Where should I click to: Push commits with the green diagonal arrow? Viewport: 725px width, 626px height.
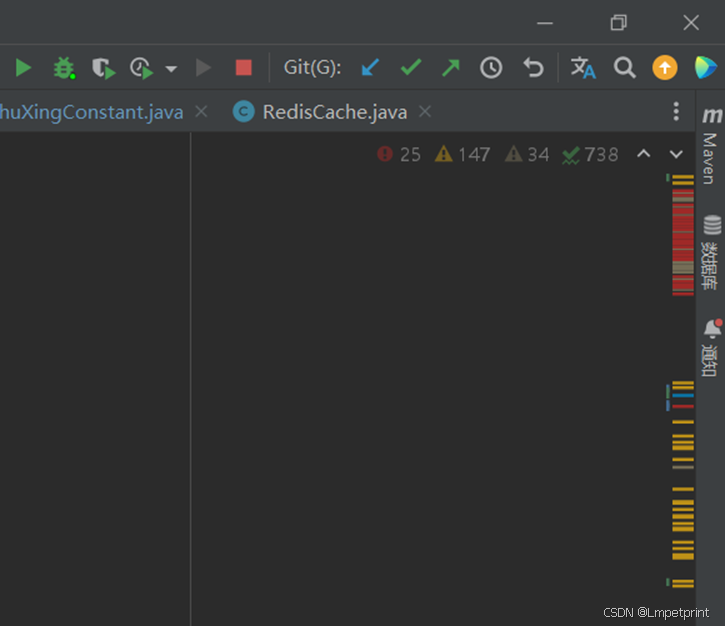451,68
